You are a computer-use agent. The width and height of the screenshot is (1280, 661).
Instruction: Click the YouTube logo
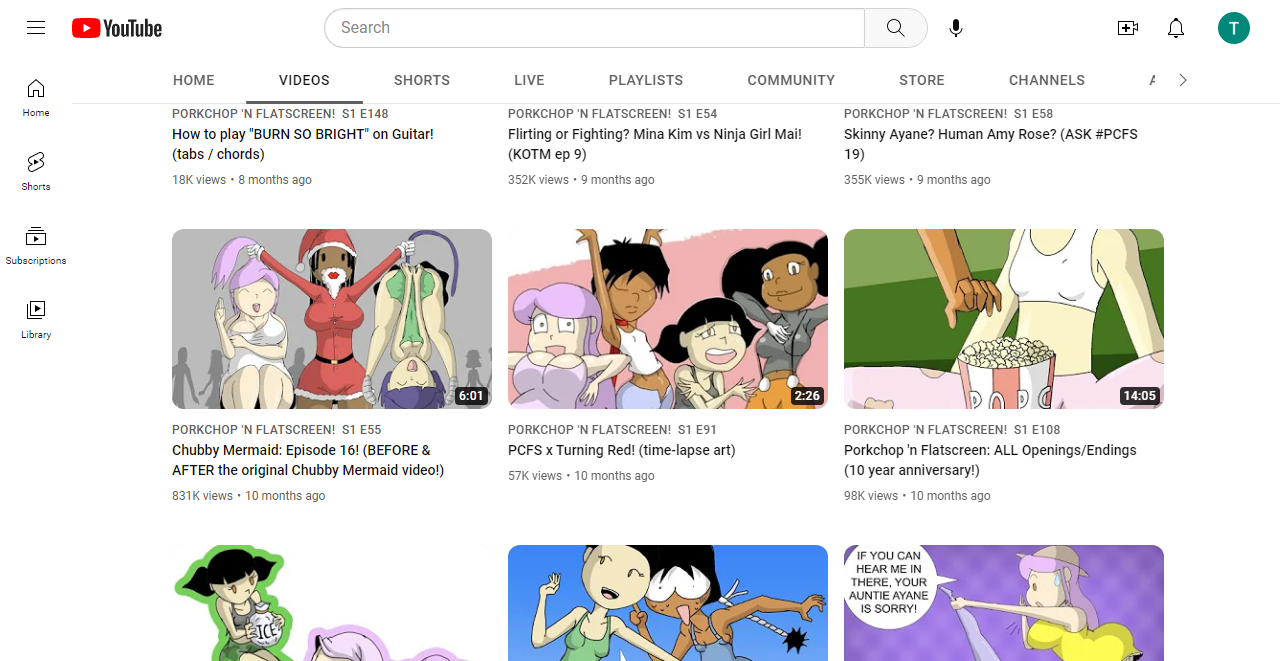pos(117,28)
